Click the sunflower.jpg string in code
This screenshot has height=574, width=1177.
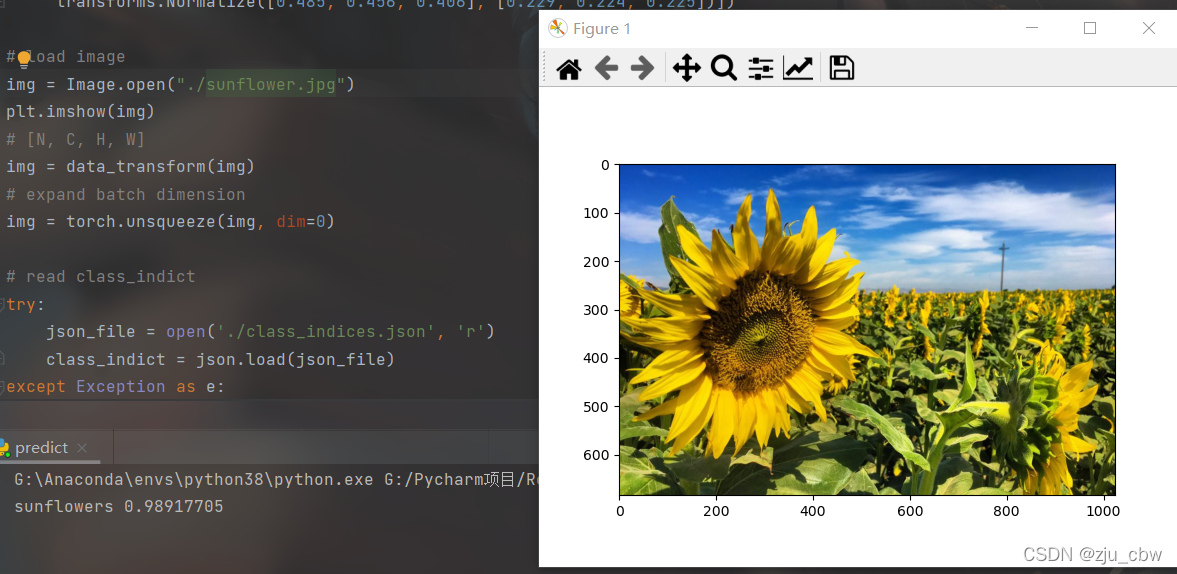[271, 84]
